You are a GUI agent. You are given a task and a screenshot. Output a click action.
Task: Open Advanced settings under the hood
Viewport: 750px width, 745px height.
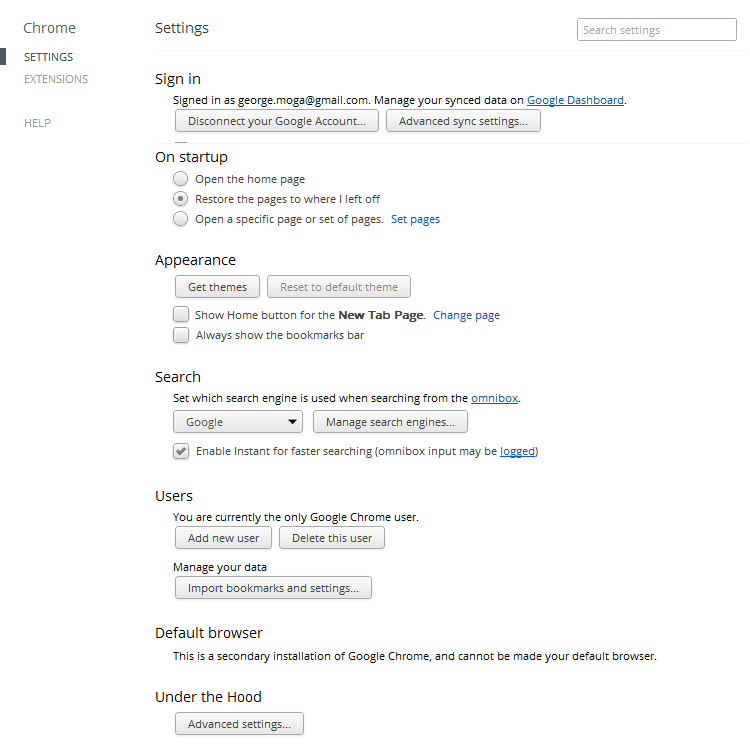(239, 724)
